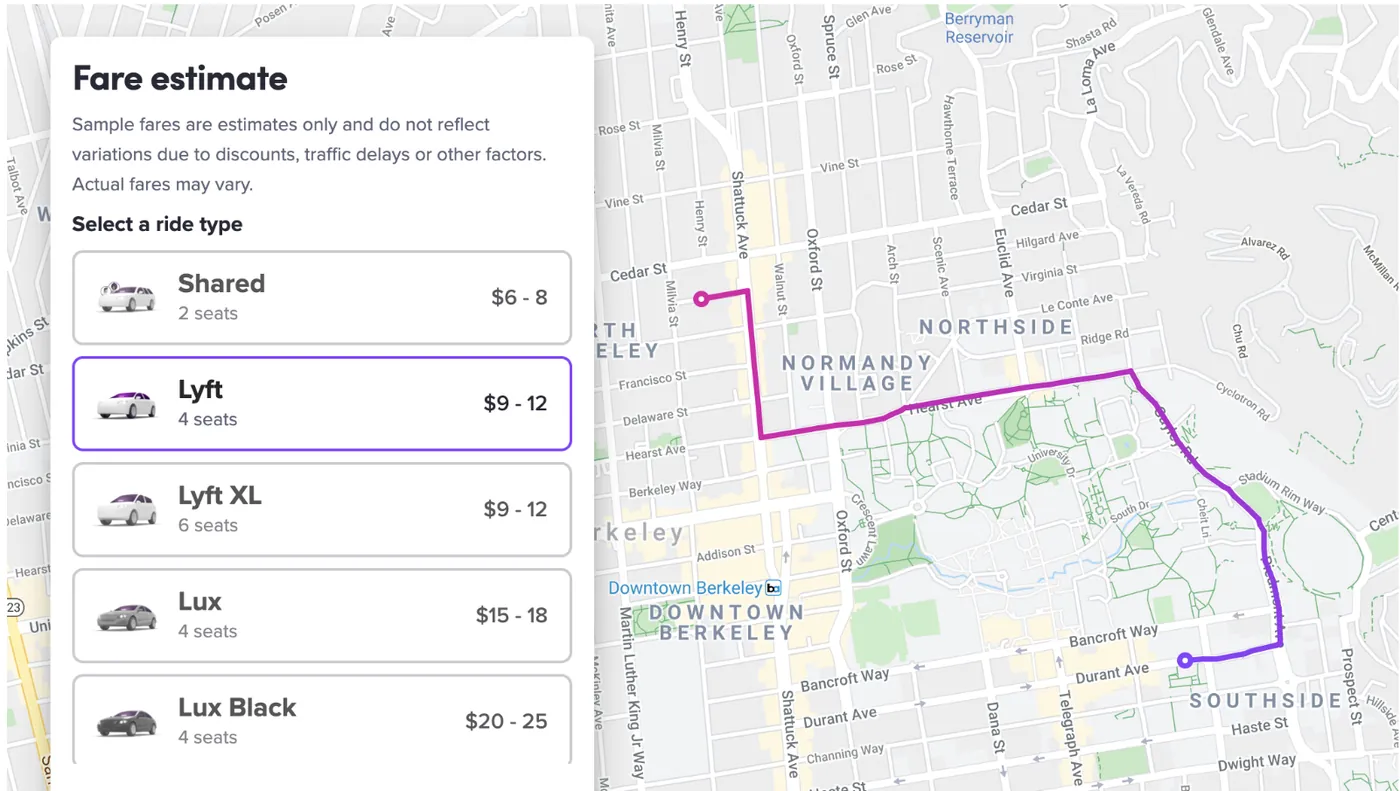
Task: Click the Northside neighborhood label
Action: [996, 327]
